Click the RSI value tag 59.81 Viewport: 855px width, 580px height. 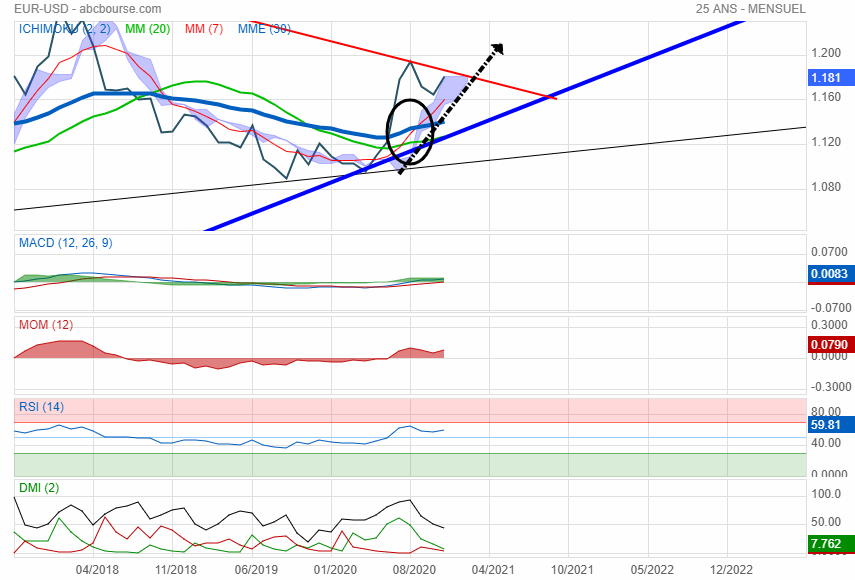[831, 425]
